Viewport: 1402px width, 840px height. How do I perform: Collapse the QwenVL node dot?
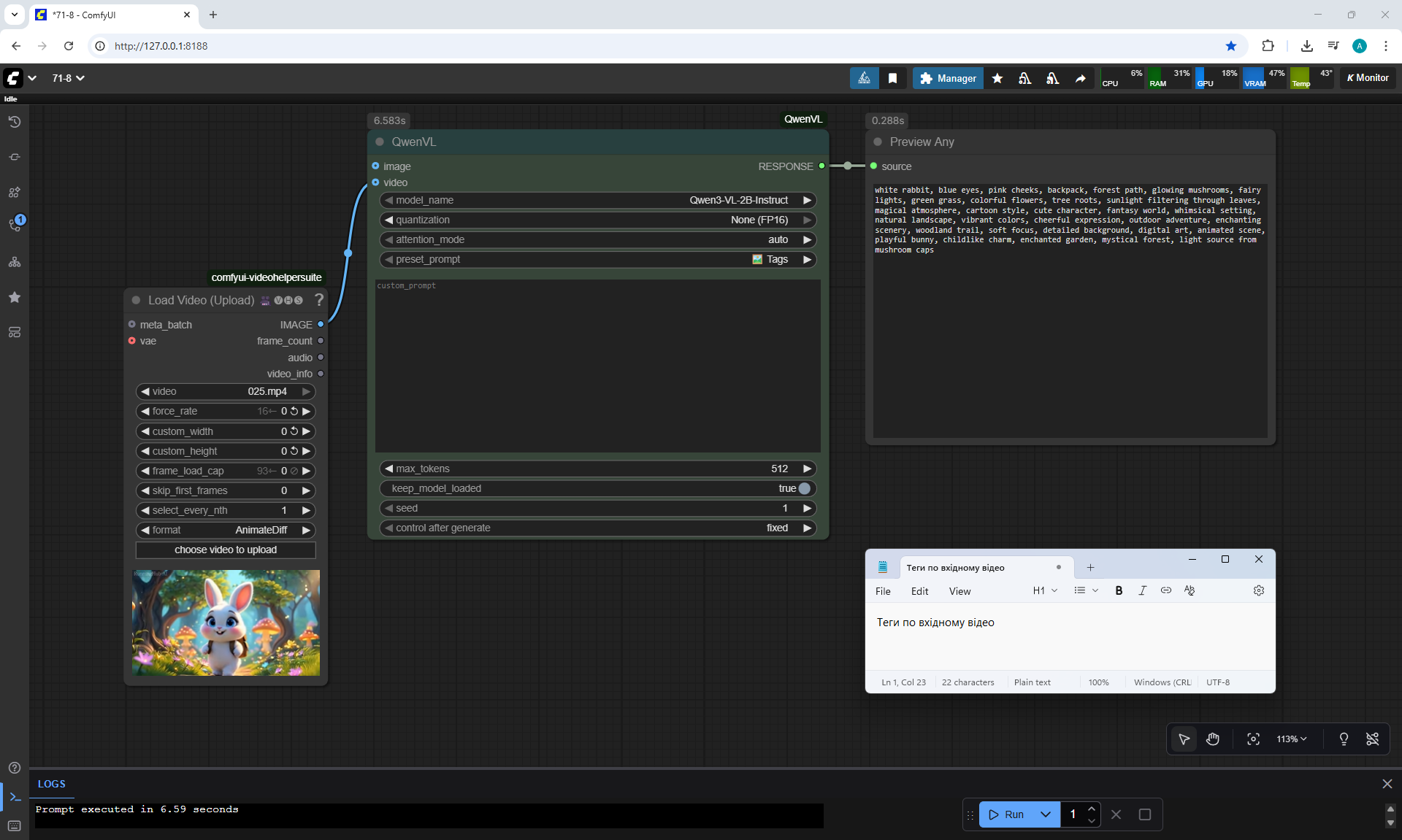pyautogui.click(x=380, y=142)
